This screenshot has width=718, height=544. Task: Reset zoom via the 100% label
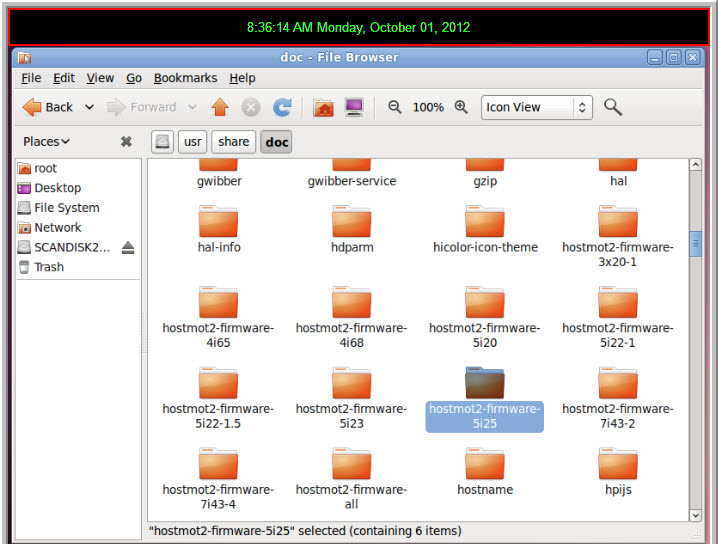(428, 107)
